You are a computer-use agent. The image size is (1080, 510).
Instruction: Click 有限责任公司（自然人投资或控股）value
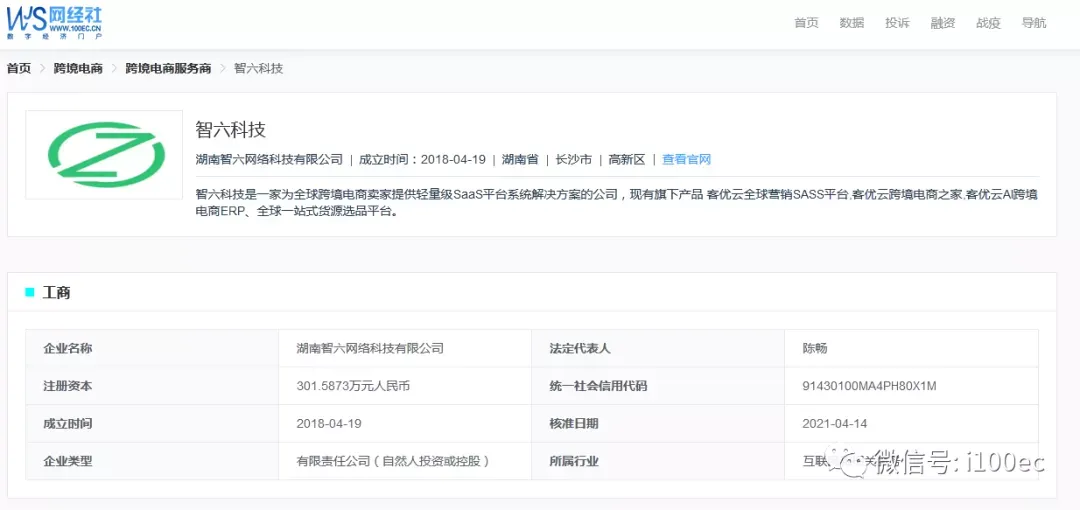(x=393, y=462)
